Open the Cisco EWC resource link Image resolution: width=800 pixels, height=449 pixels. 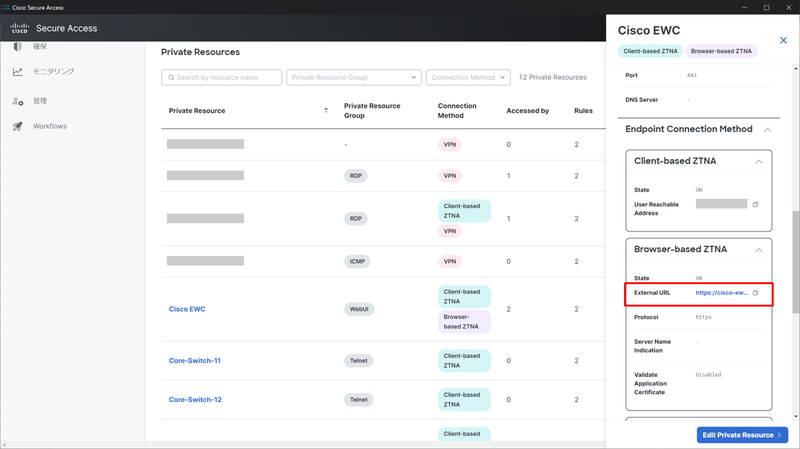coord(187,309)
